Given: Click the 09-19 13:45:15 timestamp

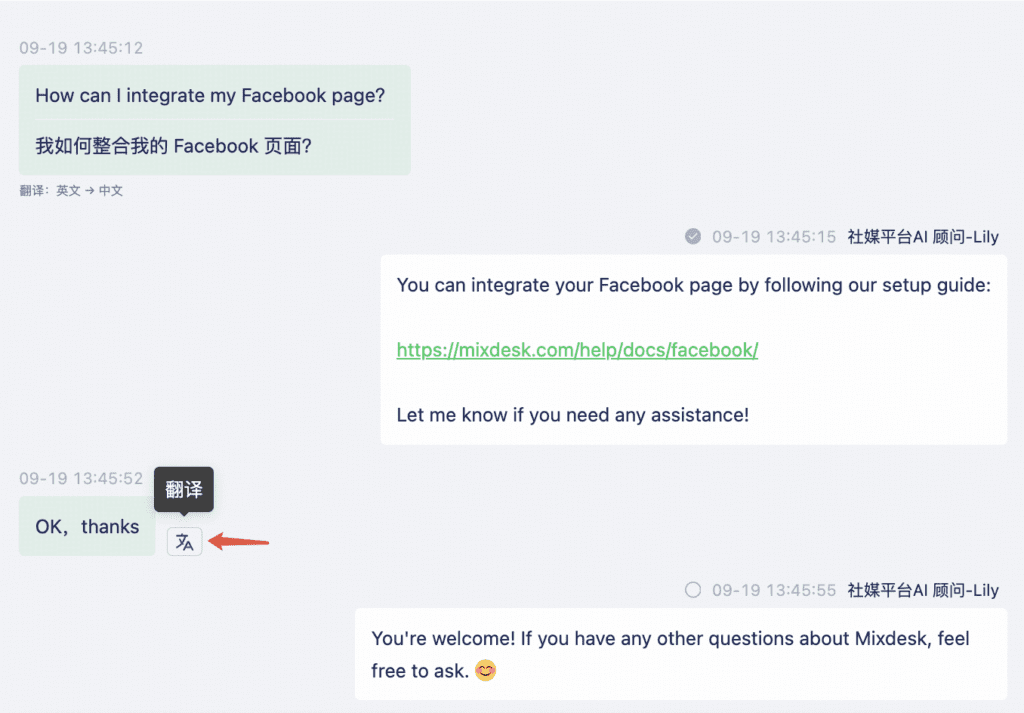Looking at the screenshot, I should coord(773,237).
